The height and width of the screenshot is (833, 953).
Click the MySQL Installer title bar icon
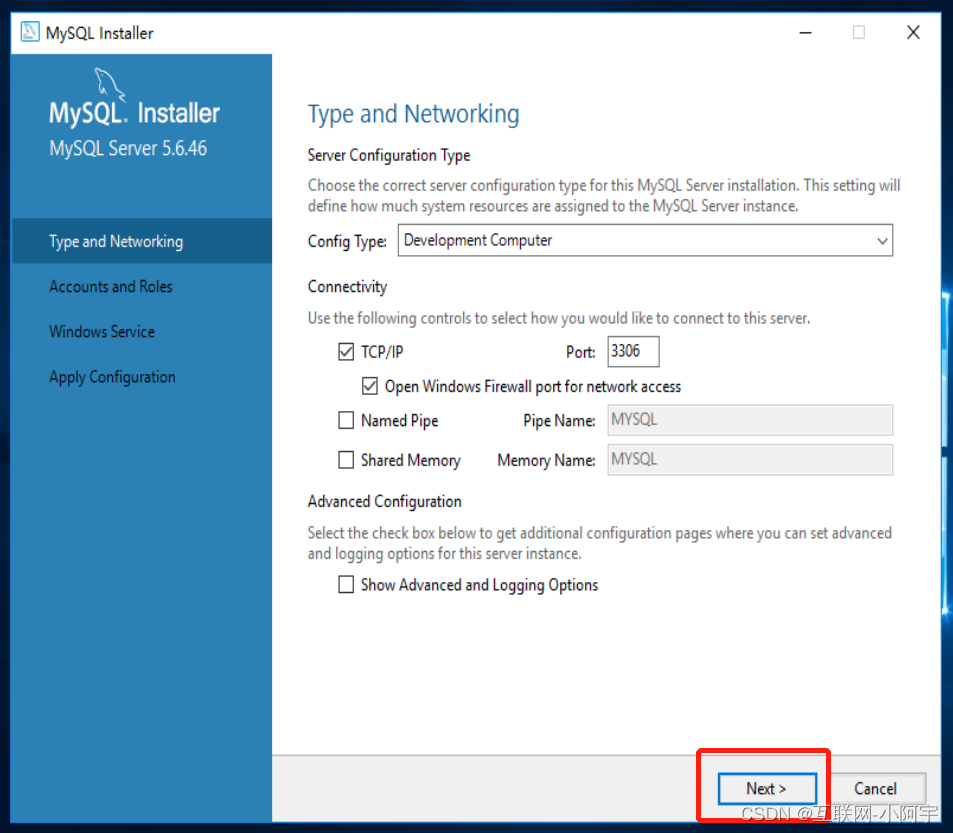[x=30, y=32]
